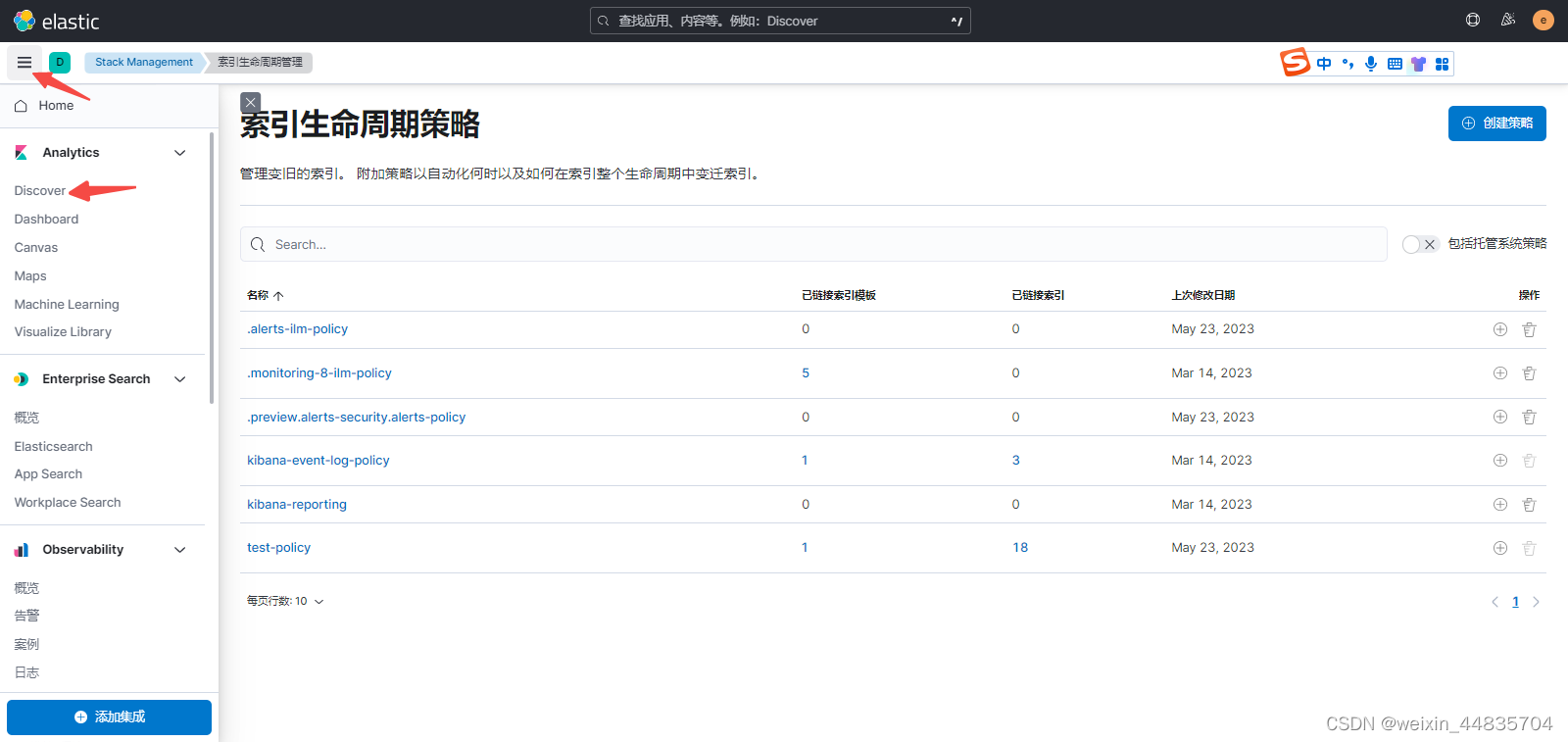
Task: Add kibana-reporting policy to index template
Action: point(1500,505)
